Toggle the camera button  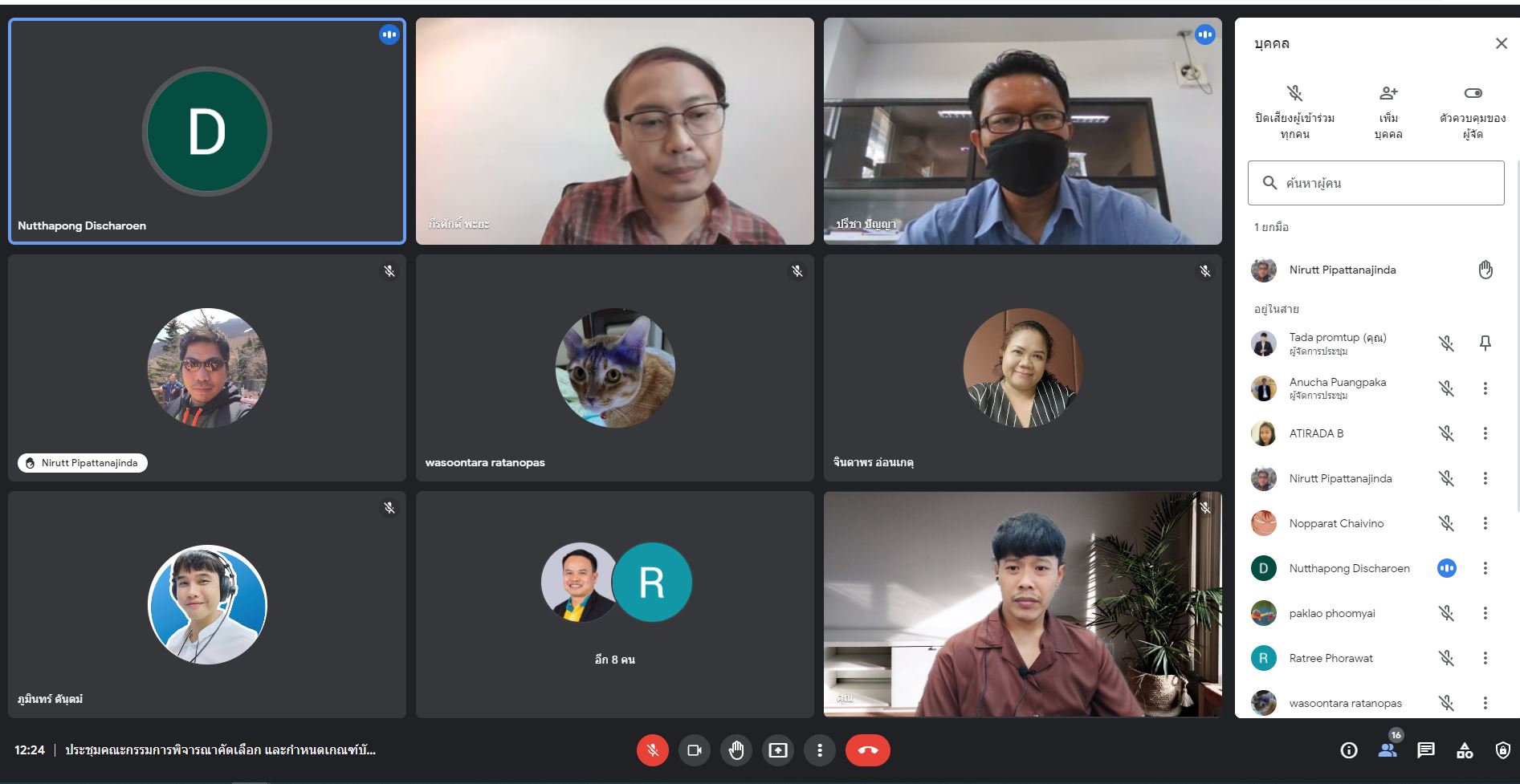coord(695,750)
